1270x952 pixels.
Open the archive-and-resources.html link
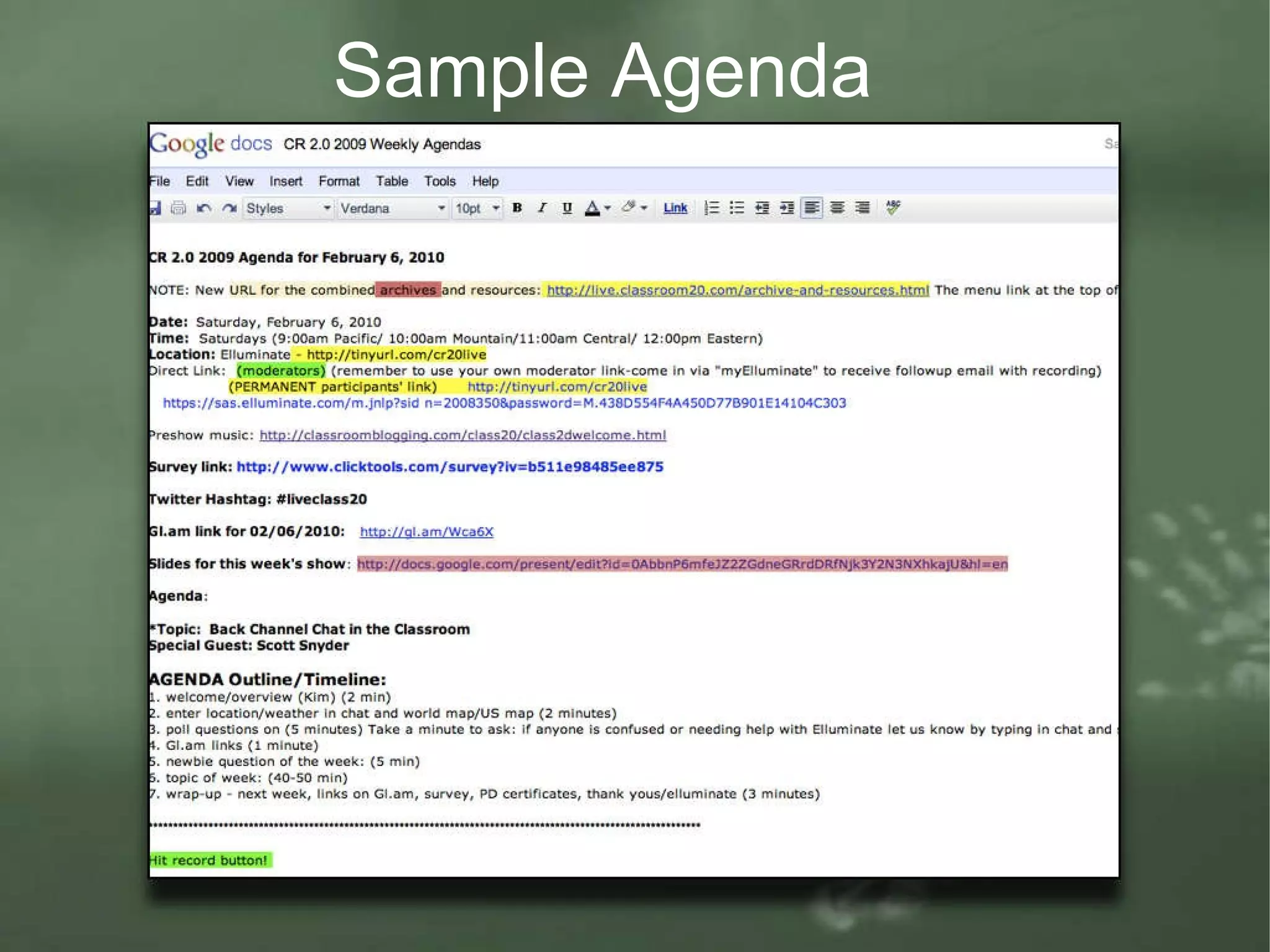pos(738,290)
